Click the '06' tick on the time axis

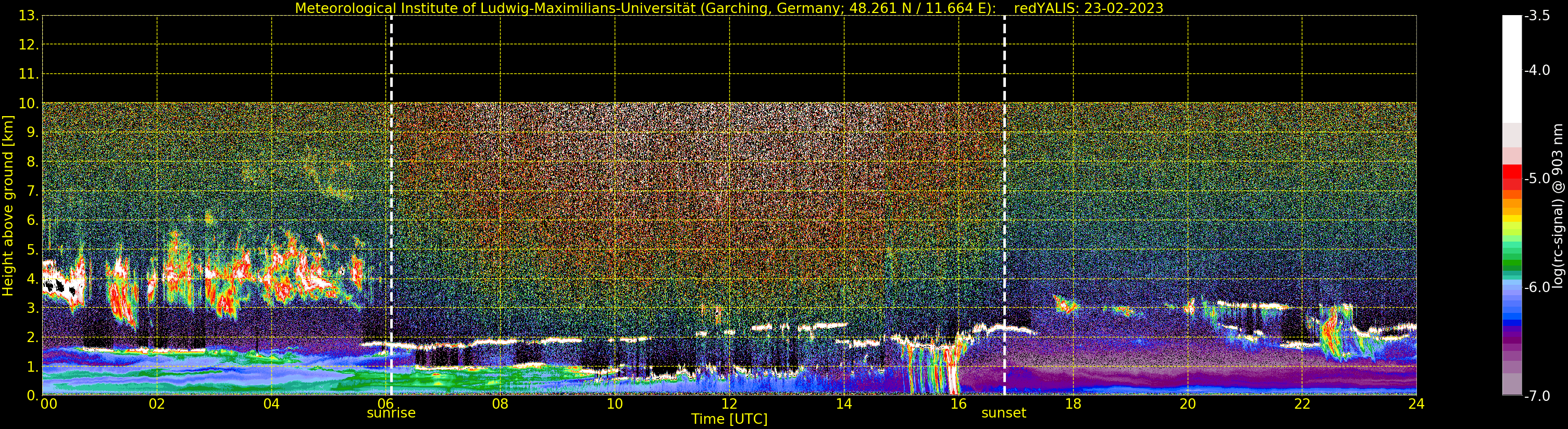pos(386,403)
